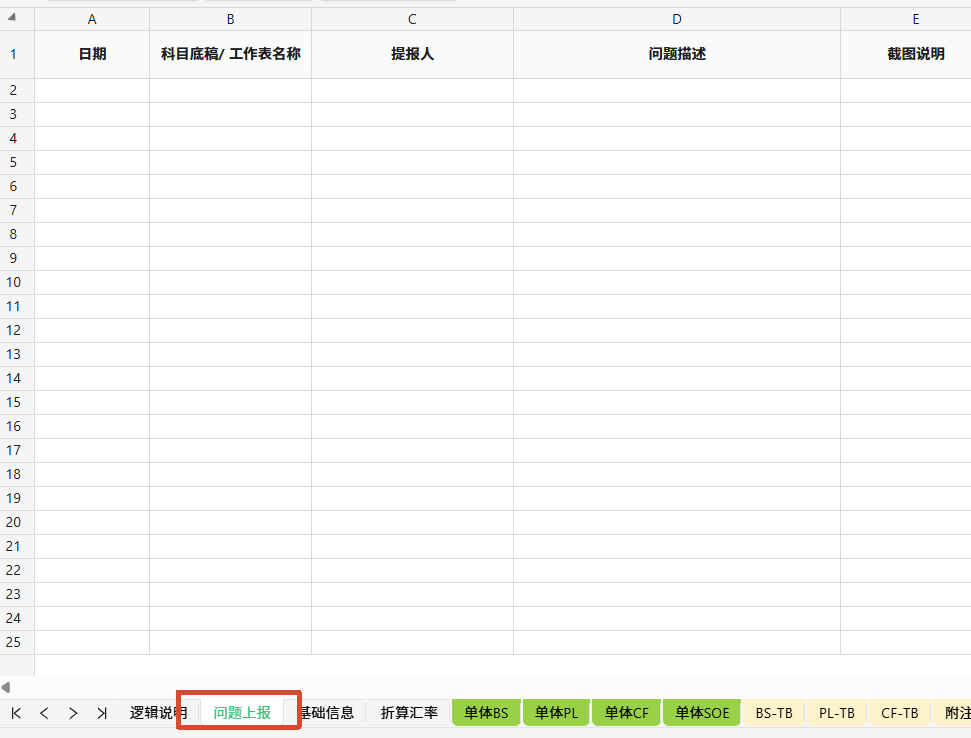Click cell A2 under 日期

[x=92, y=90]
